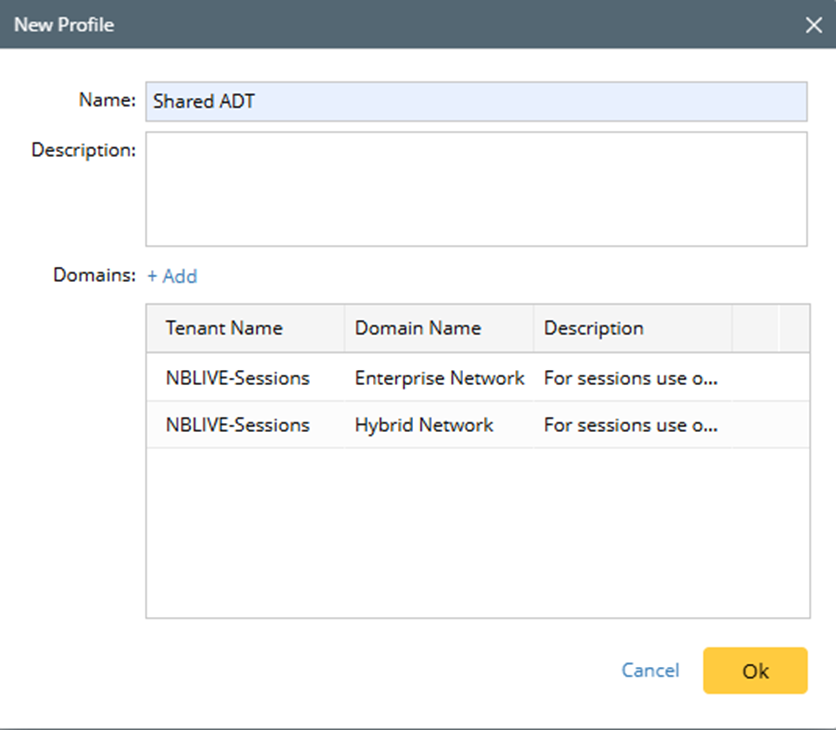Close the New Profile dialog

point(814,25)
